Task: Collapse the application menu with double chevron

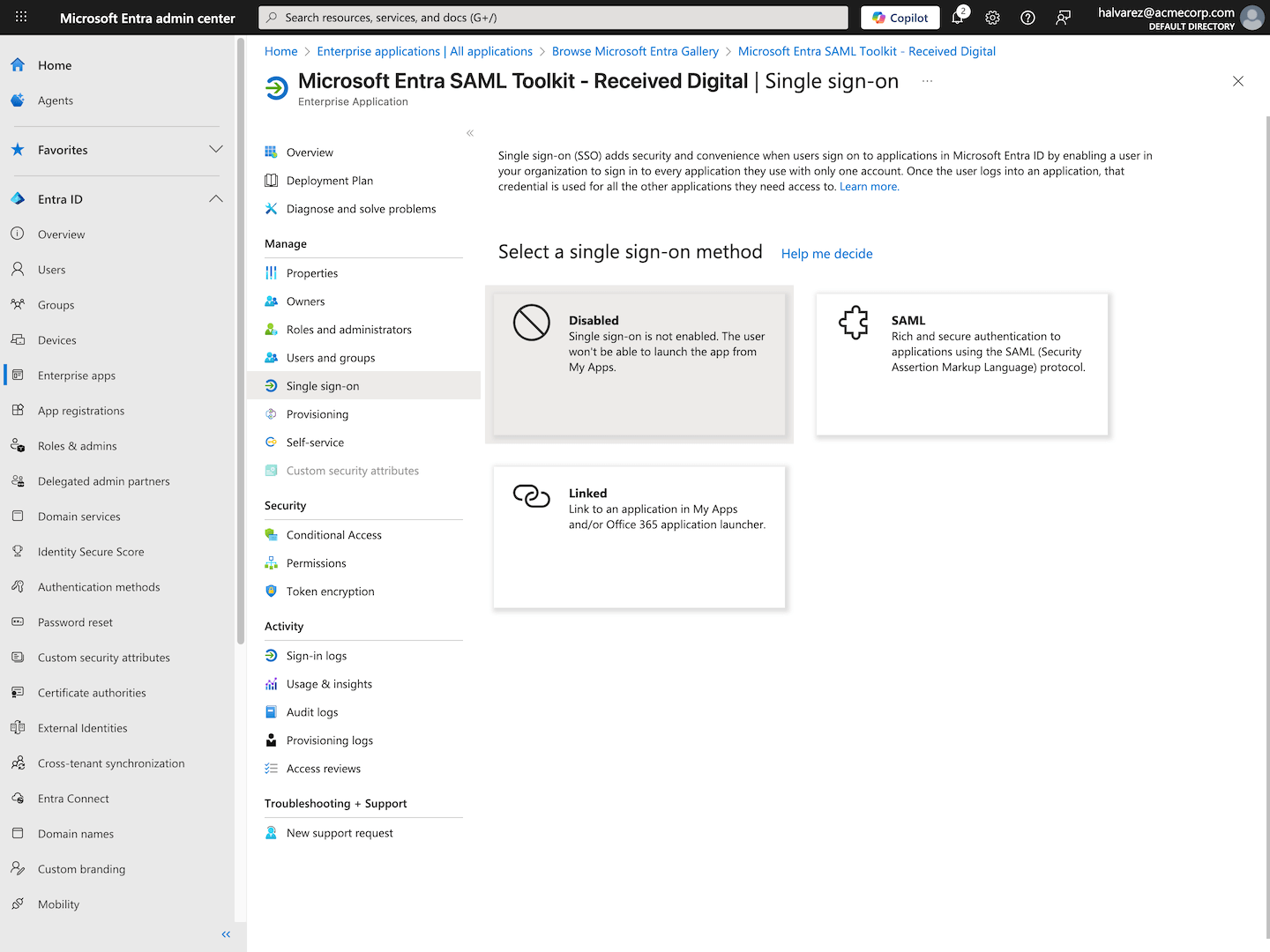Action: coord(470,133)
